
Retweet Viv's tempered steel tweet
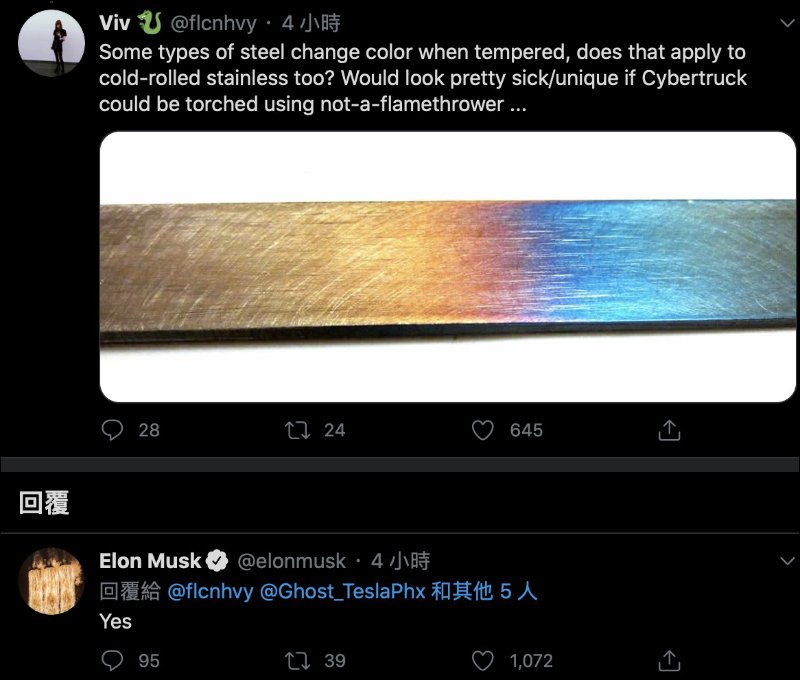(298, 430)
